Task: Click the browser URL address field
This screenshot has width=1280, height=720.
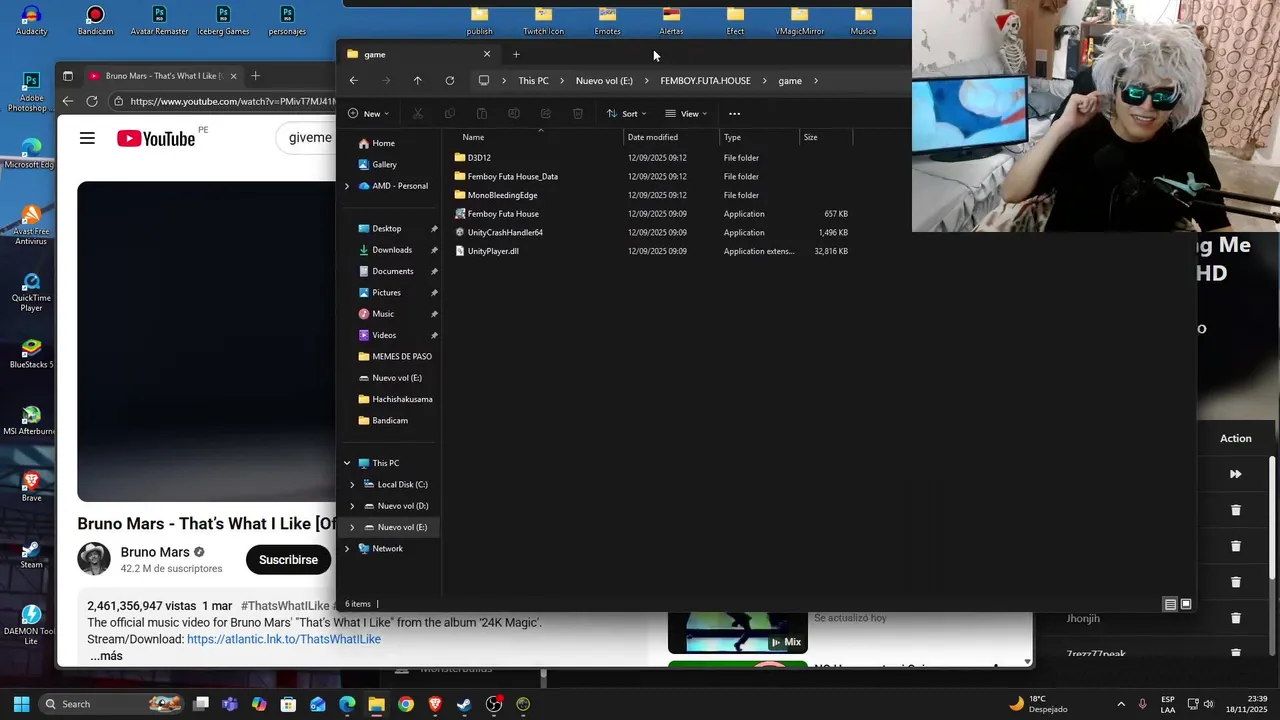Action: pyautogui.click(x=232, y=101)
